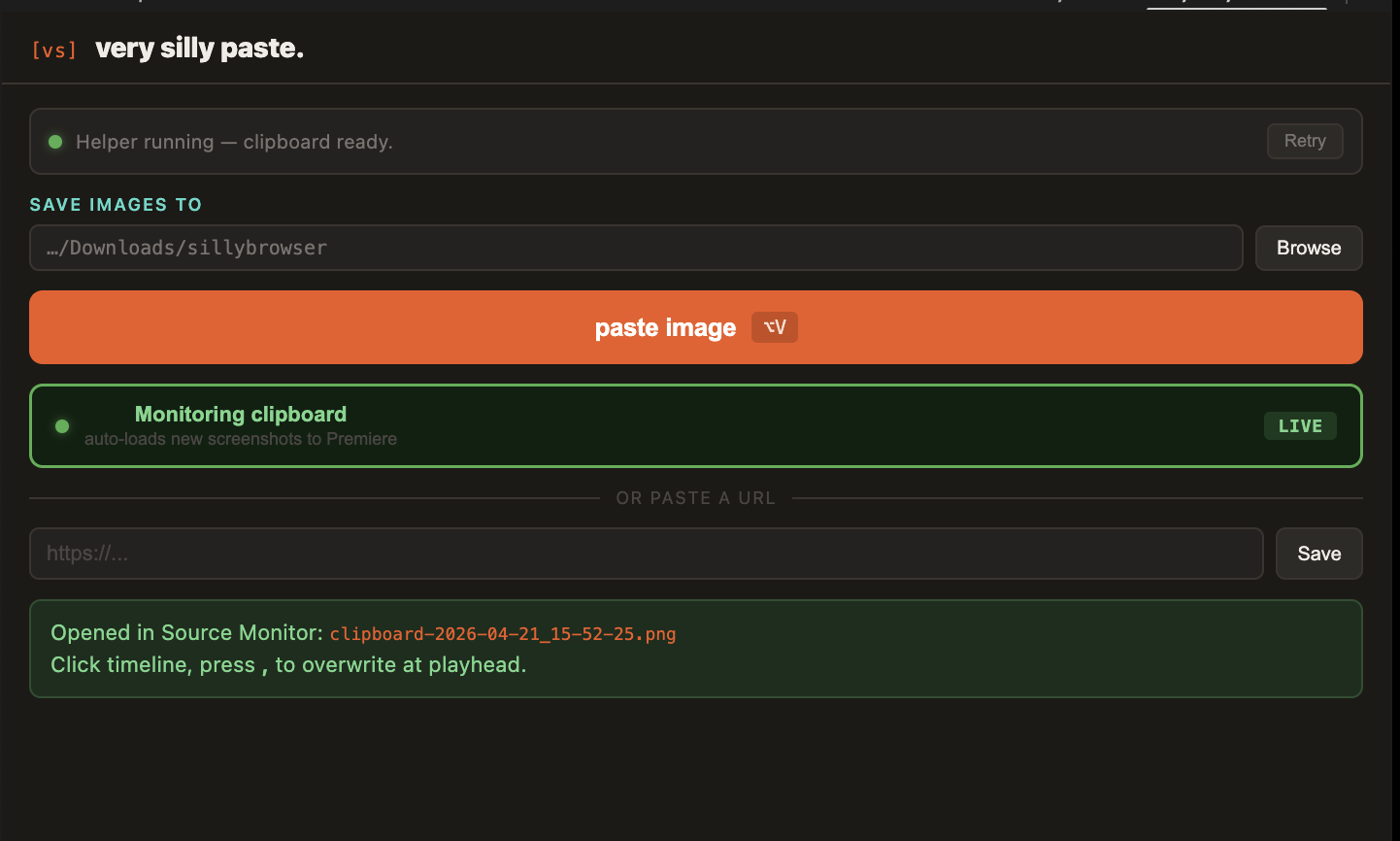Viewport: 1400px width, 841px height.
Task: Click the pulsing green monitoring indicator dot
Action: tap(61, 426)
